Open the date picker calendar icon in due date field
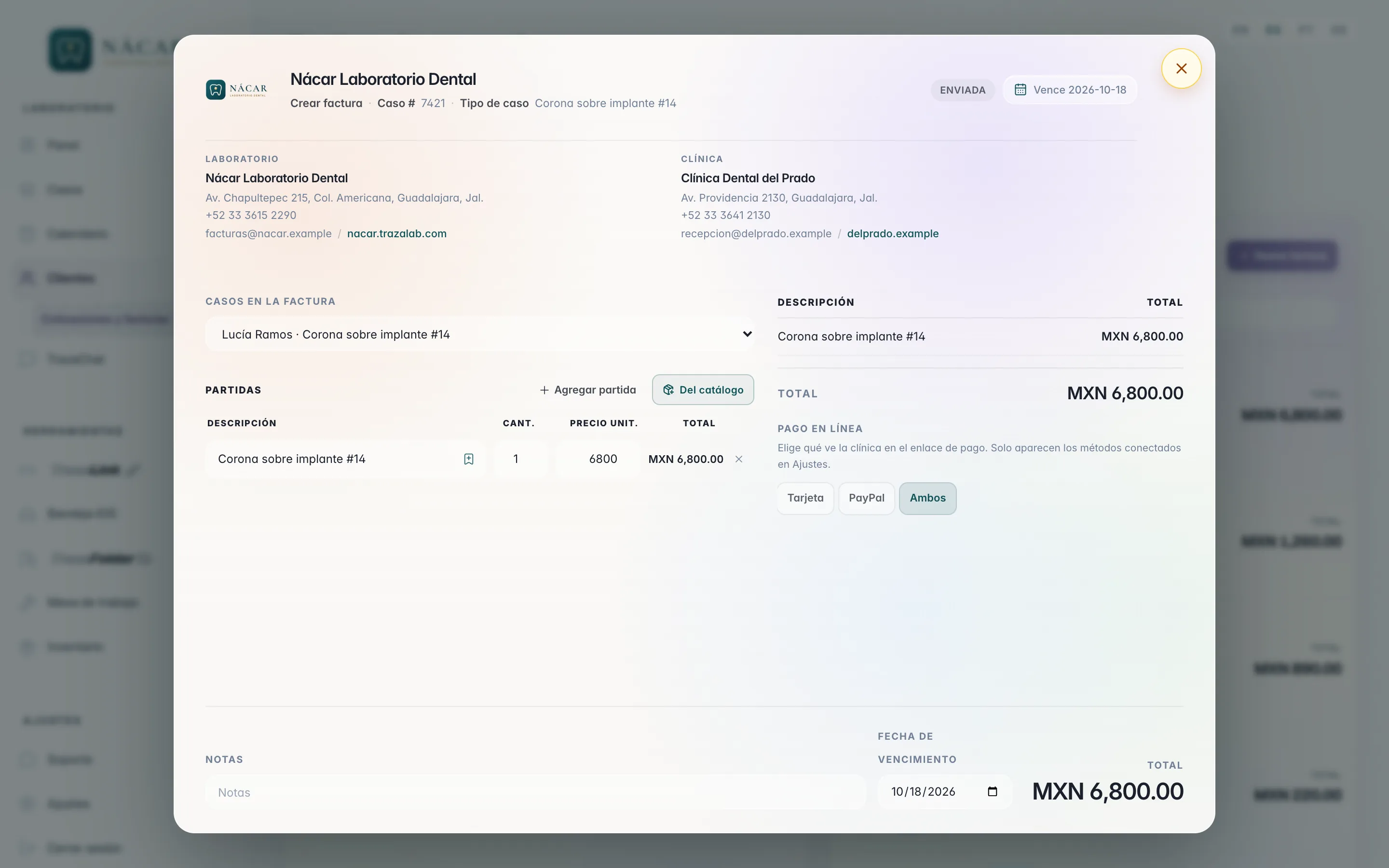Image resolution: width=1389 pixels, height=868 pixels. tap(993, 792)
